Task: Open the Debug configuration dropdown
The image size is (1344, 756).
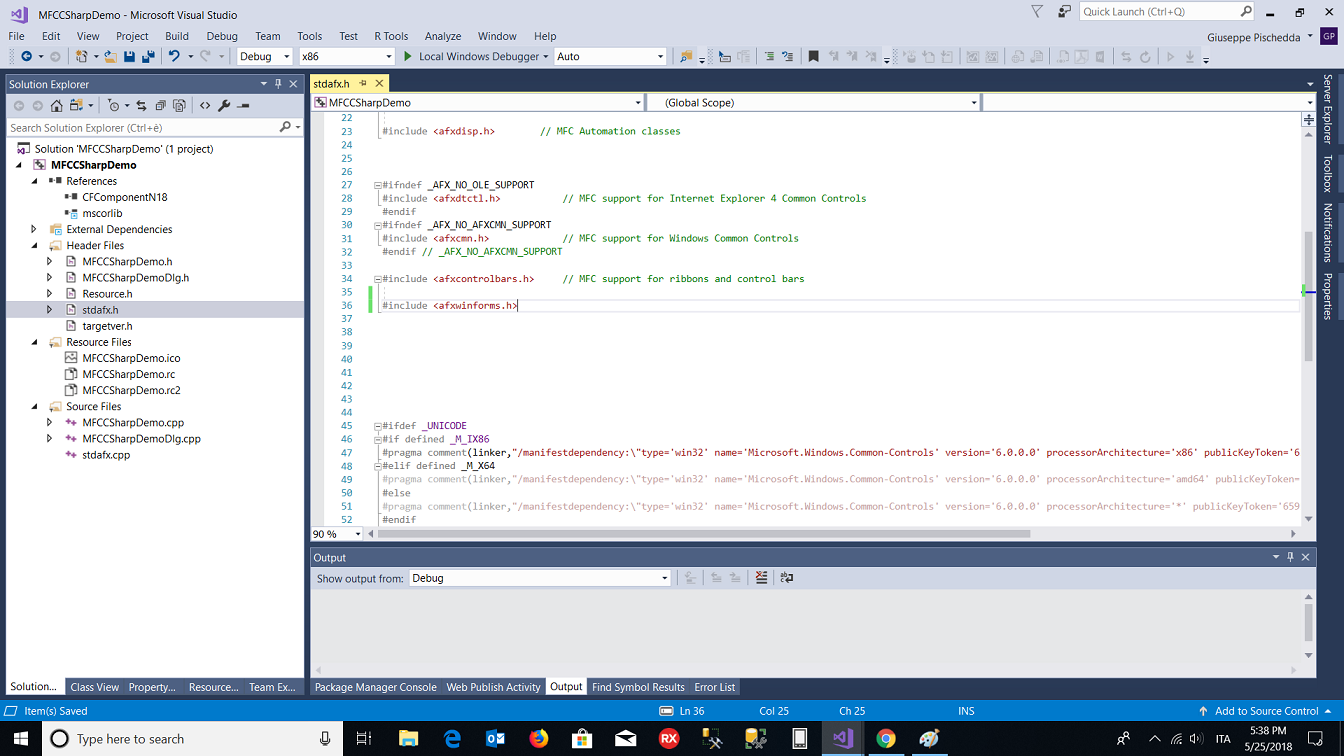Action: 264,57
